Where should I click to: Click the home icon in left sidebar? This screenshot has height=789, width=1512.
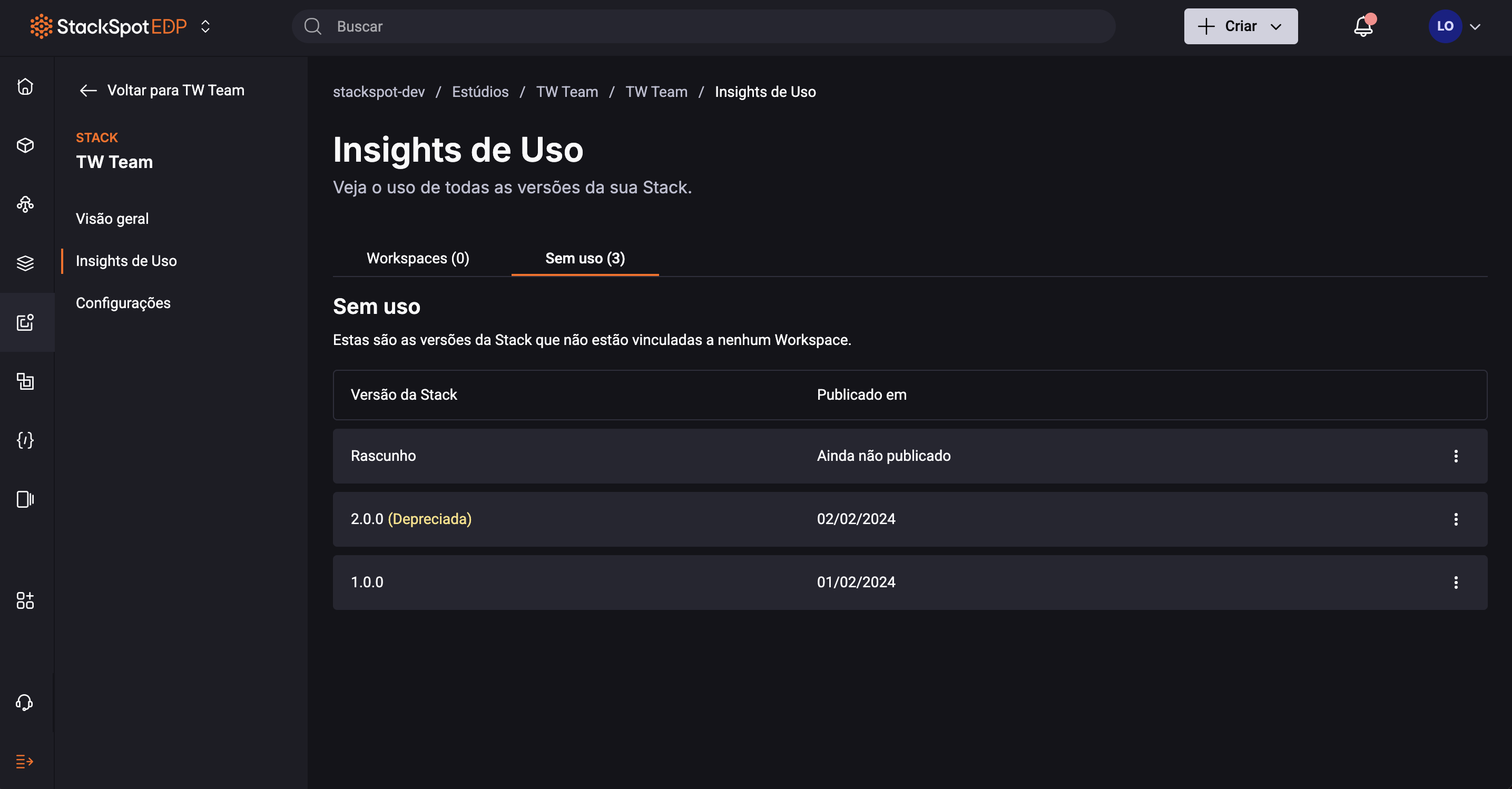coord(25,87)
